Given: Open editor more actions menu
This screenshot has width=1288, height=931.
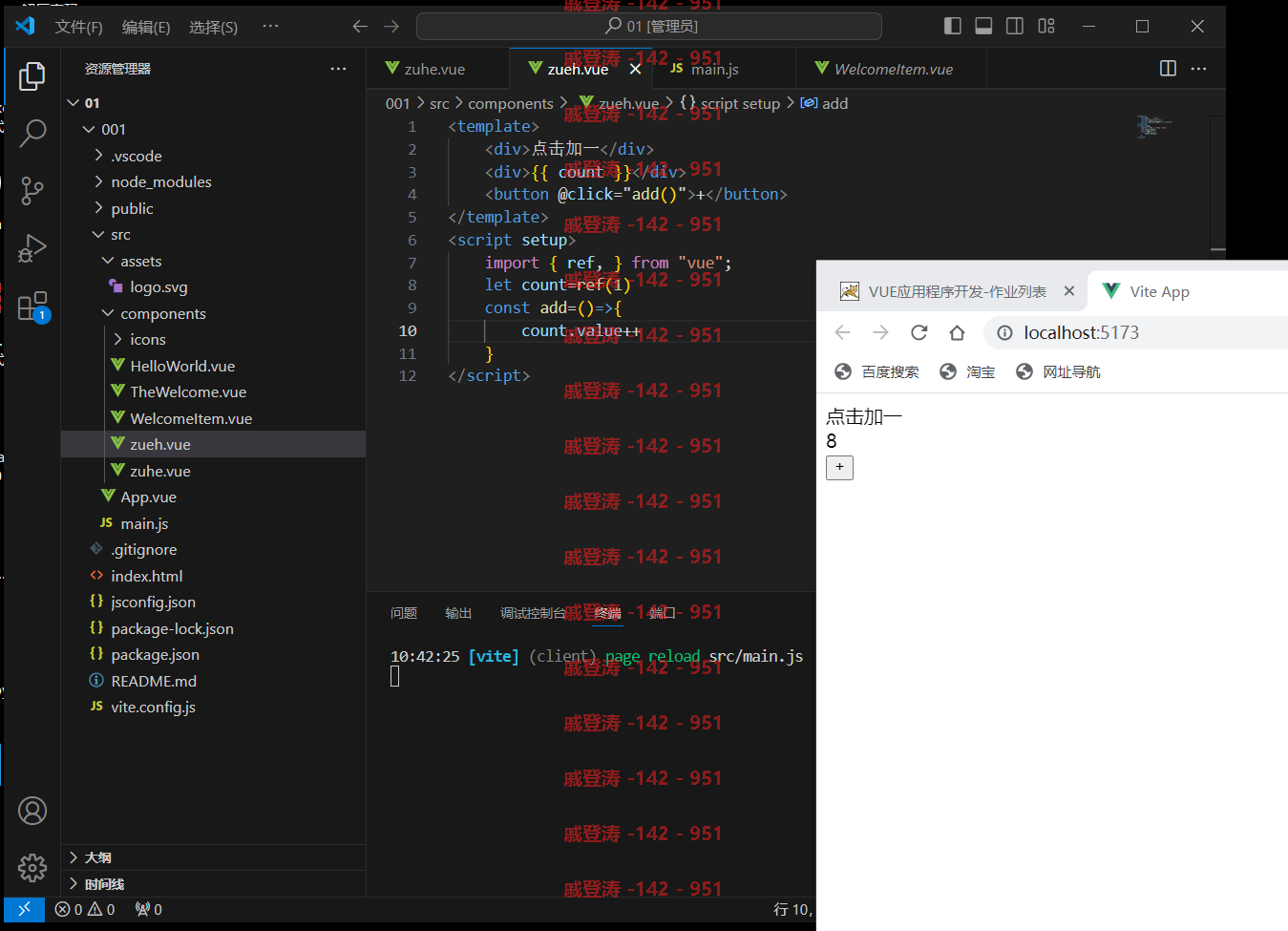Looking at the screenshot, I should click(x=1199, y=69).
